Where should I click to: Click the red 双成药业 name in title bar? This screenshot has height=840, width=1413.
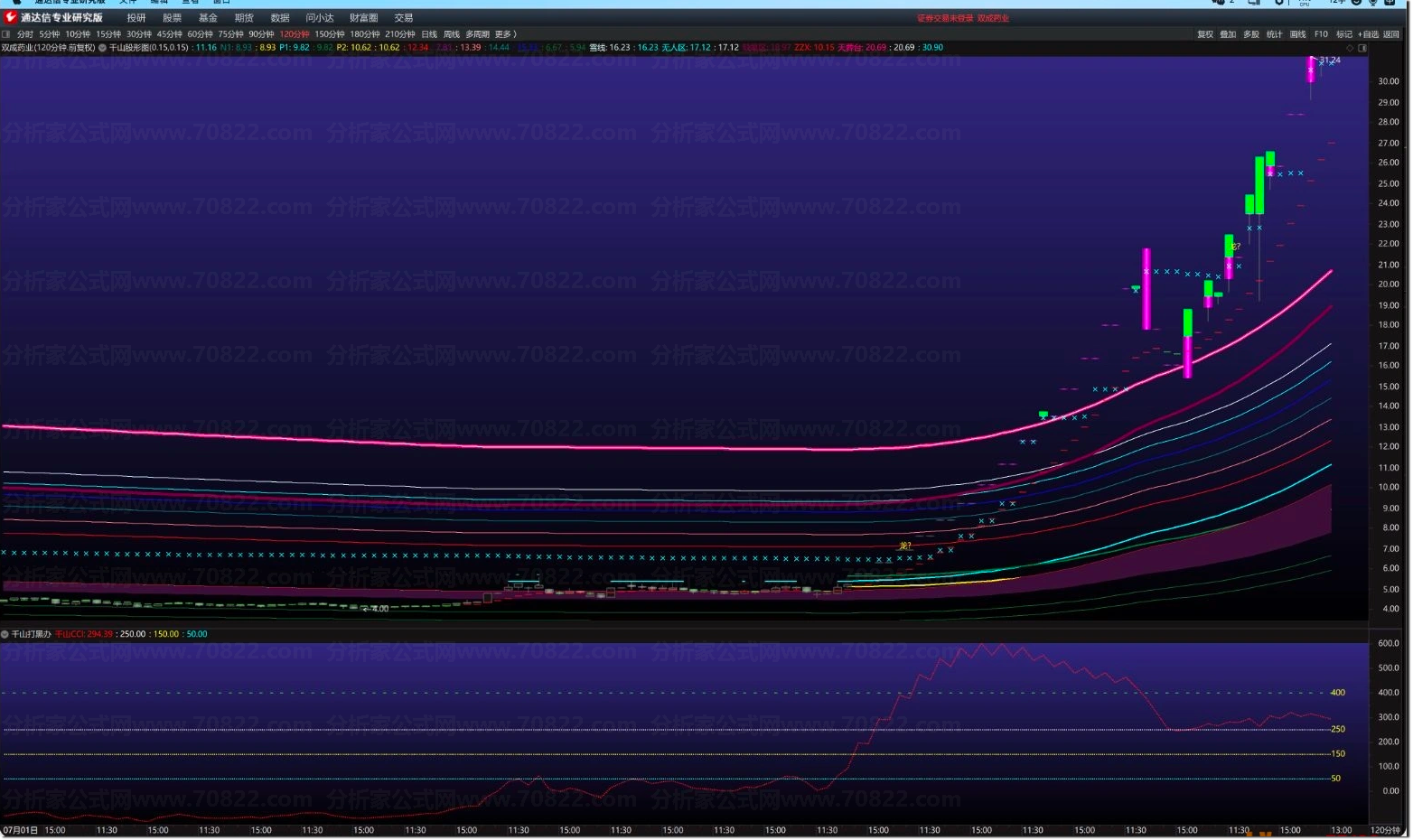(x=993, y=18)
